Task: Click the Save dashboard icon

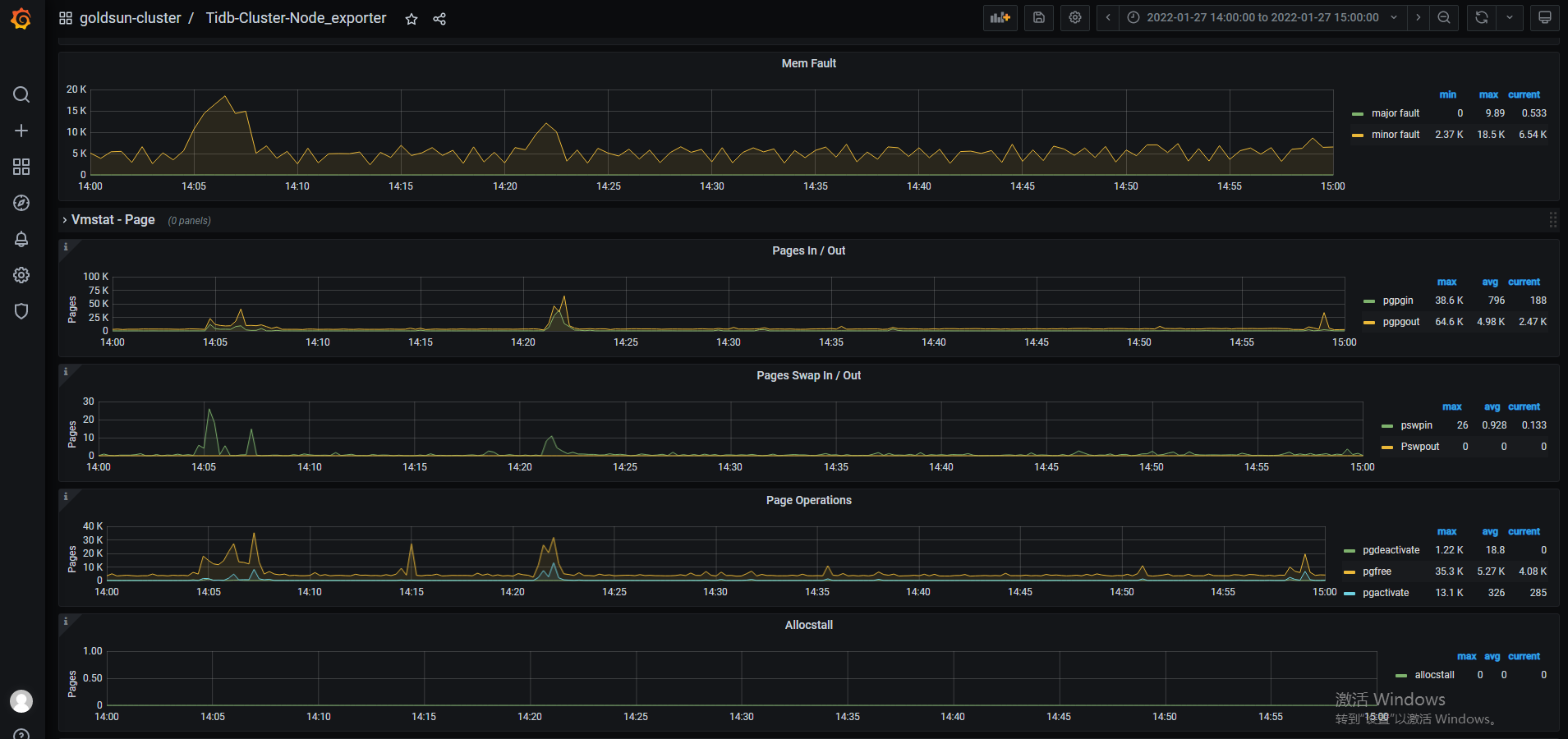Action: [1037, 17]
